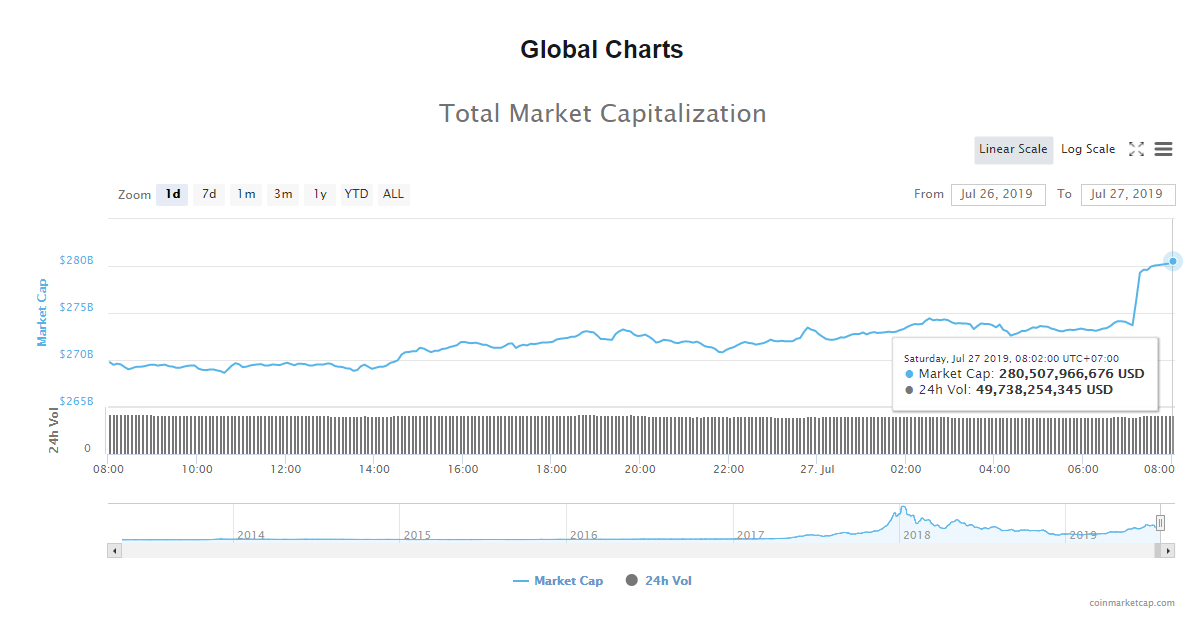Choose the YTD zoom range
1192x625 pixels.
click(x=356, y=195)
